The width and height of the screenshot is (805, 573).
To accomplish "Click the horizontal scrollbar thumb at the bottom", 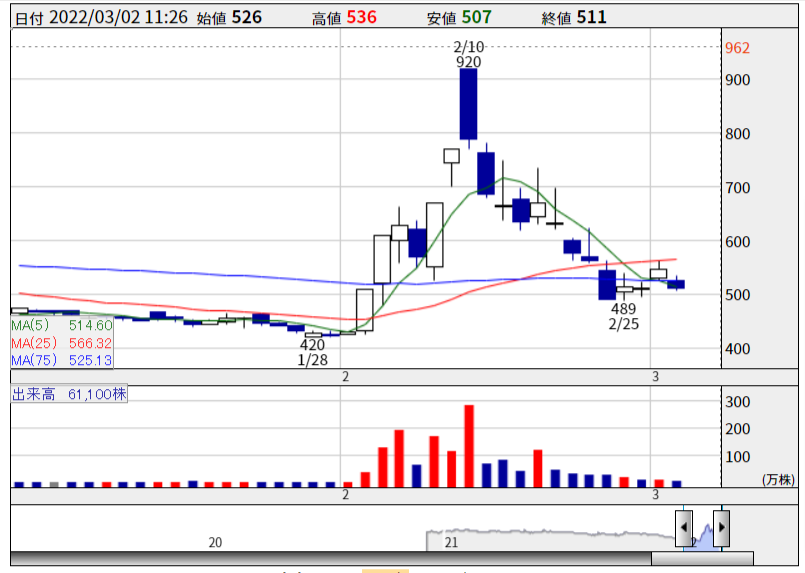I will (x=702, y=558).
